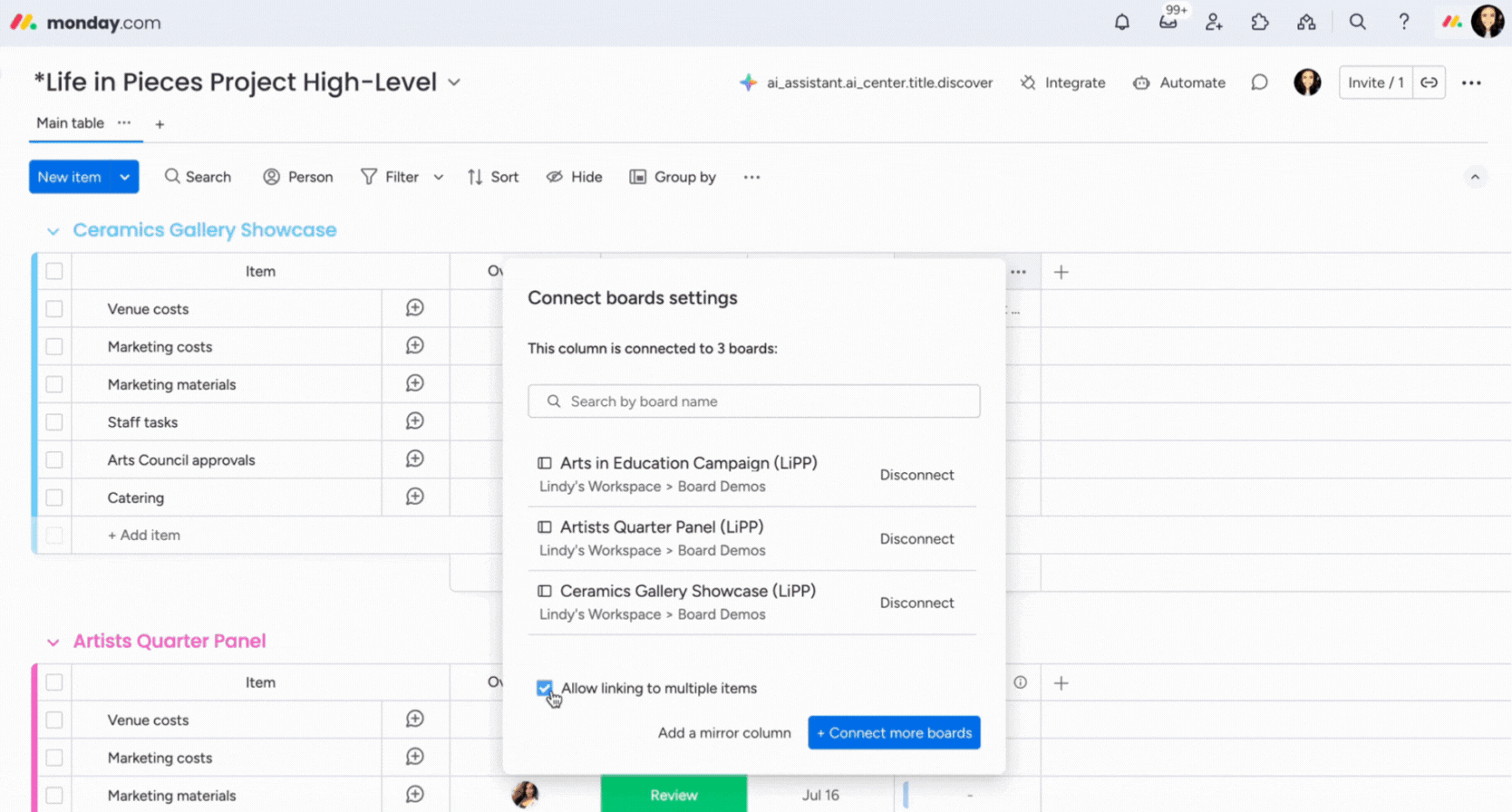Add a column to the Artists Quarter group
Screen dimensions: 1512x812
[1061, 683]
